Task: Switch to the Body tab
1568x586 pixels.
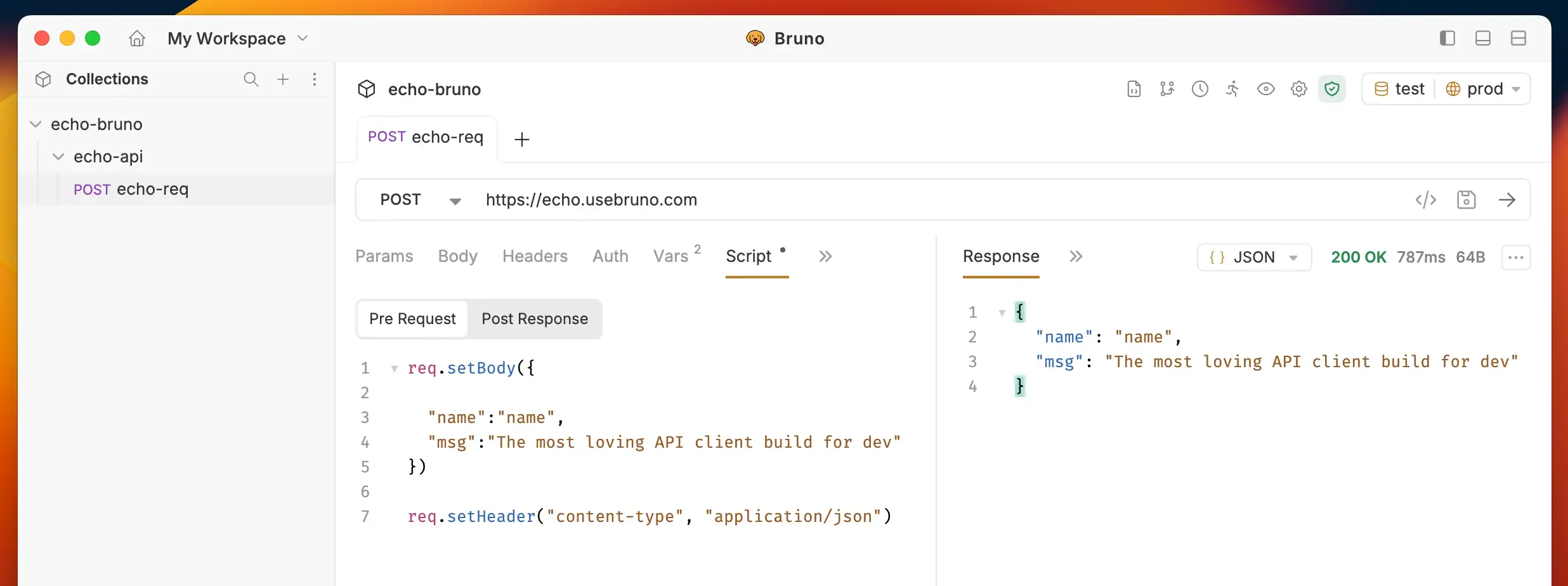Action: (x=457, y=256)
